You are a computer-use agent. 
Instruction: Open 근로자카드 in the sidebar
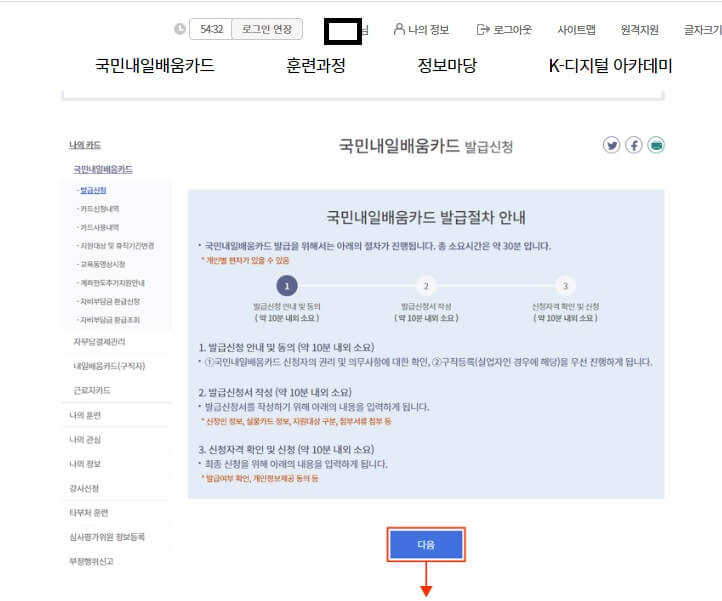click(x=92, y=390)
